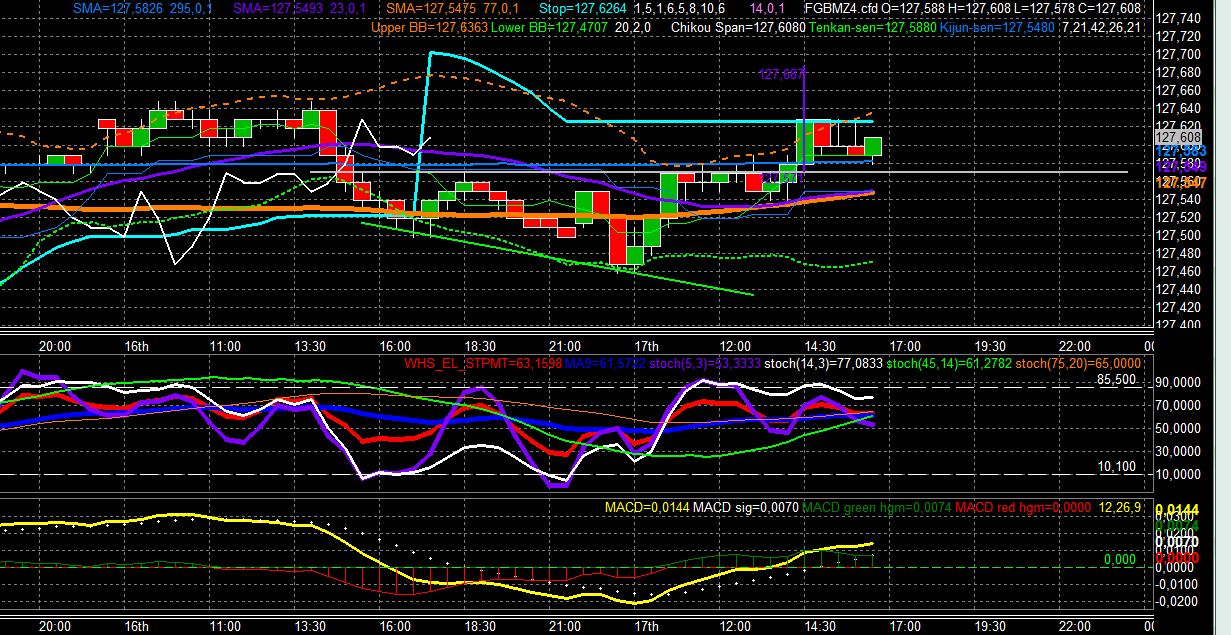Click the MACD sig=0,0070 legend label
Screen dimensions: 1231x635
(745, 508)
